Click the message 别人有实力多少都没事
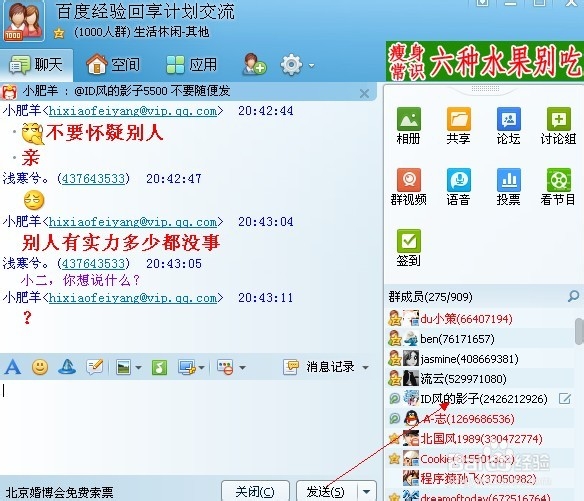The image size is (584, 501). (x=121, y=242)
